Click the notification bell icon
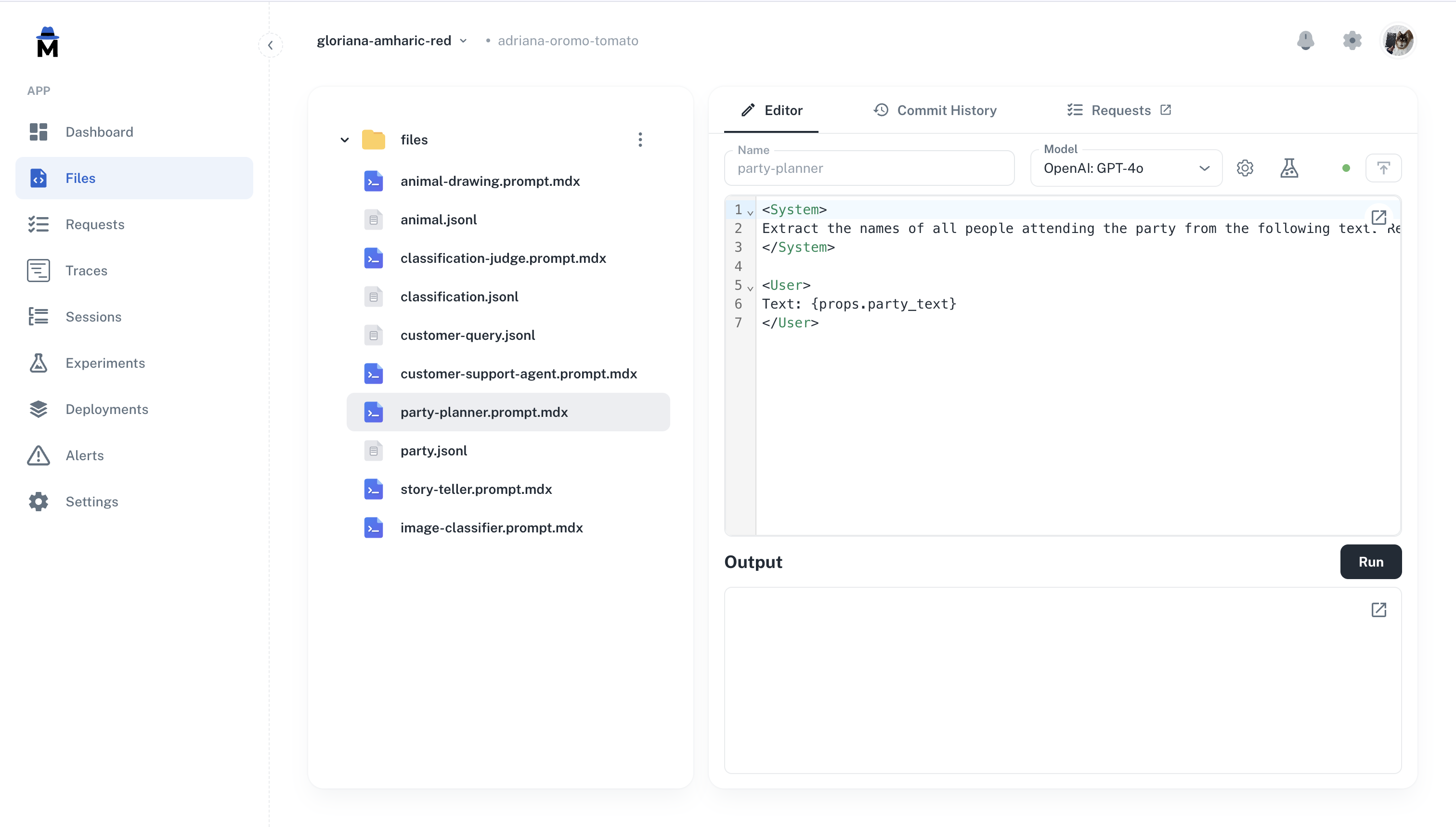 1305,40
